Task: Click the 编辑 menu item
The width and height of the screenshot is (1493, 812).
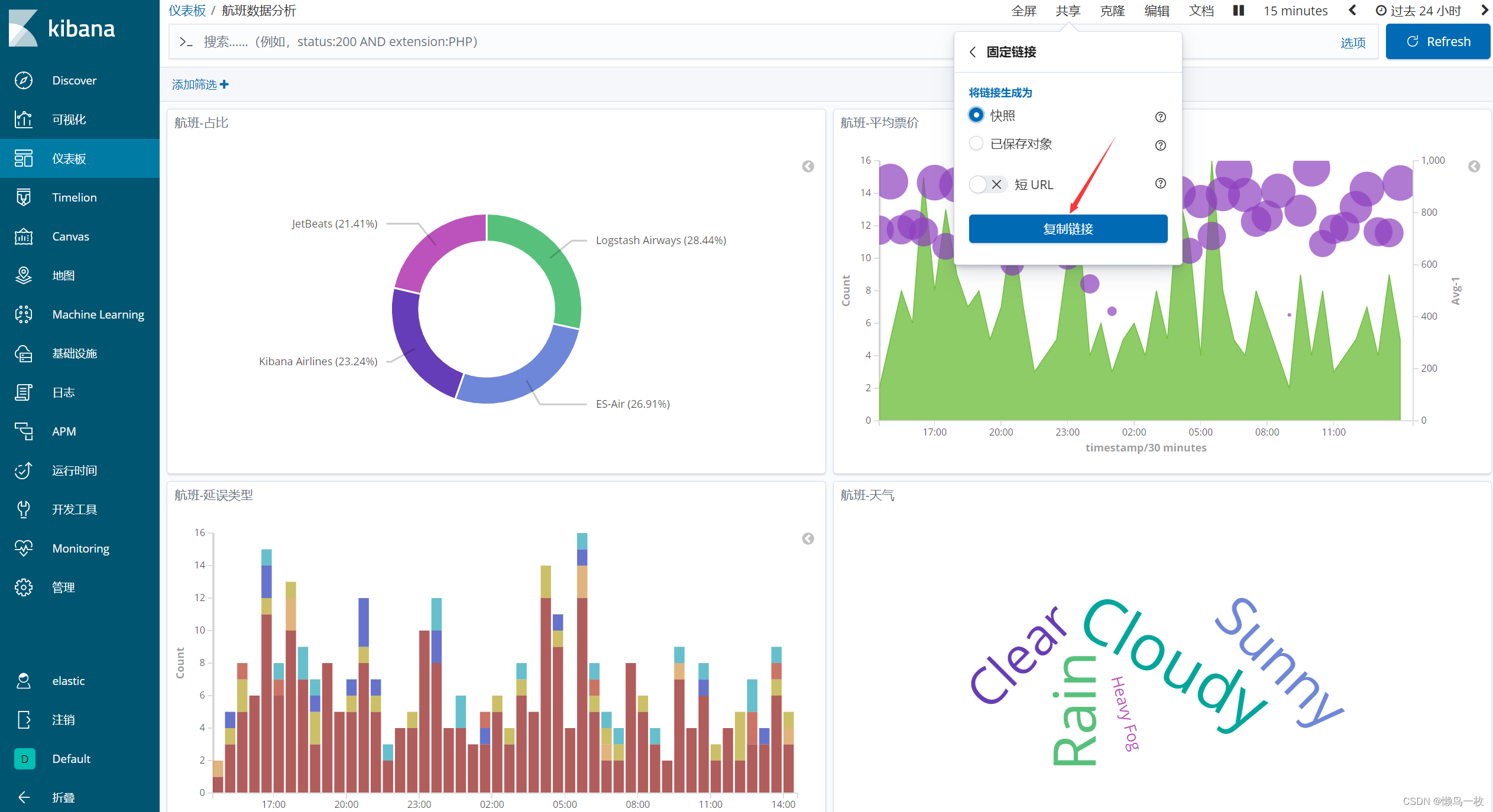Action: [1157, 11]
